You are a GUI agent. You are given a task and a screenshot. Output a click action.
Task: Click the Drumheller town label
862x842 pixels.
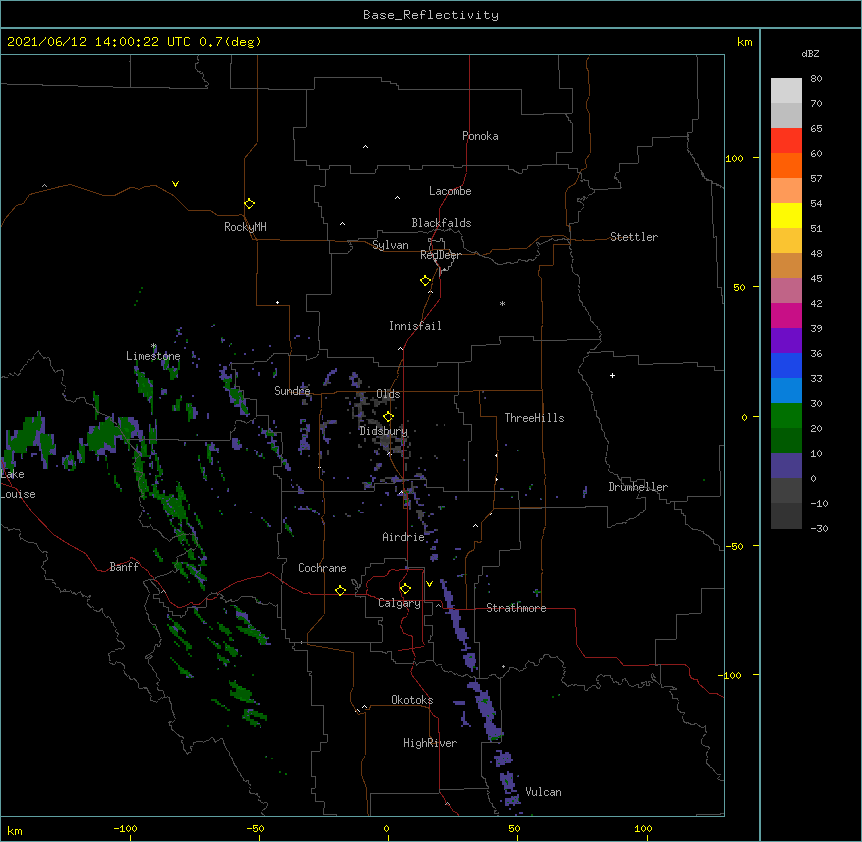coord(638,487)
